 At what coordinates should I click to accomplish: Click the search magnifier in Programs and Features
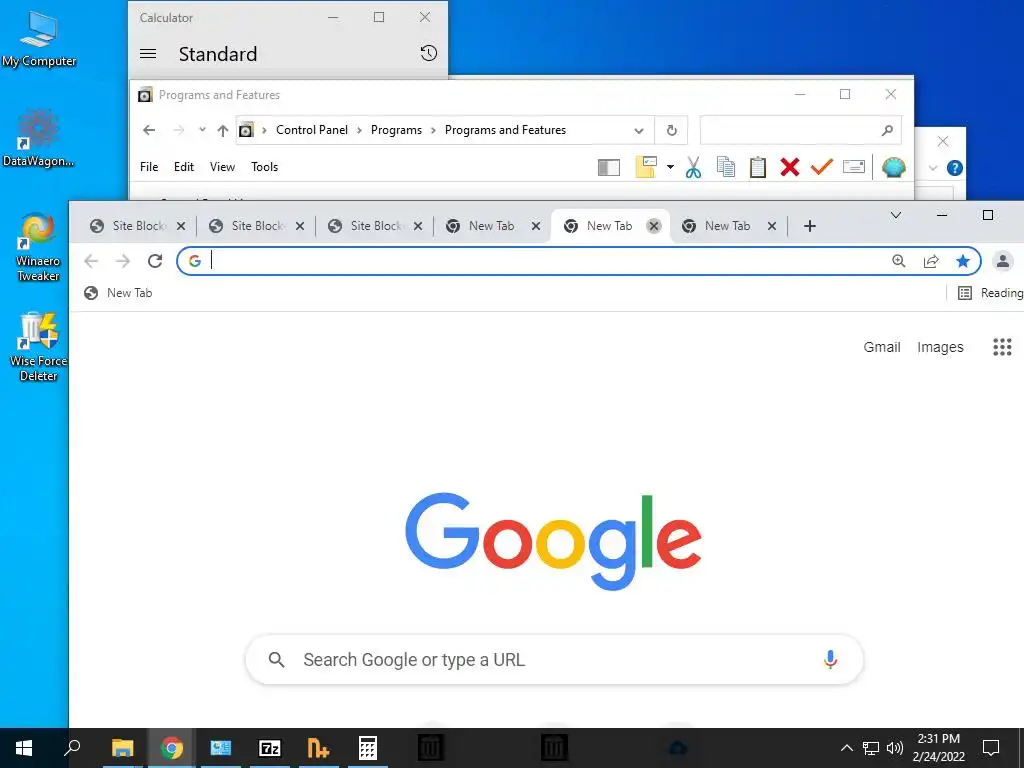pyautogui.click(x=887, y=130)
